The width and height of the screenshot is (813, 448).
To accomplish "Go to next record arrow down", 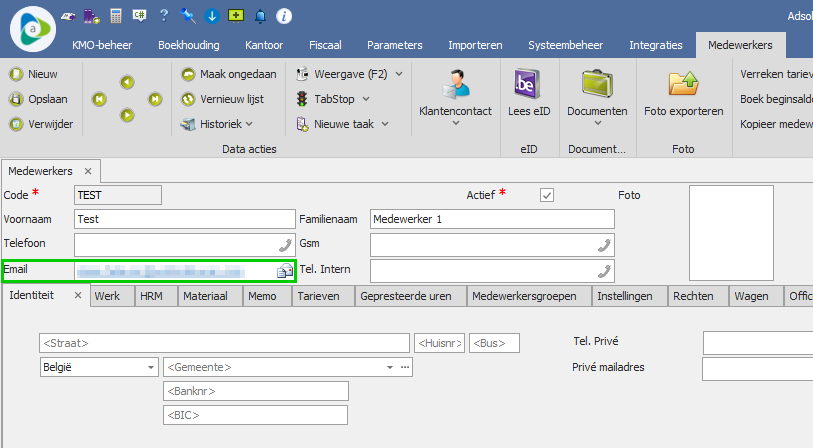I will 127,115.
